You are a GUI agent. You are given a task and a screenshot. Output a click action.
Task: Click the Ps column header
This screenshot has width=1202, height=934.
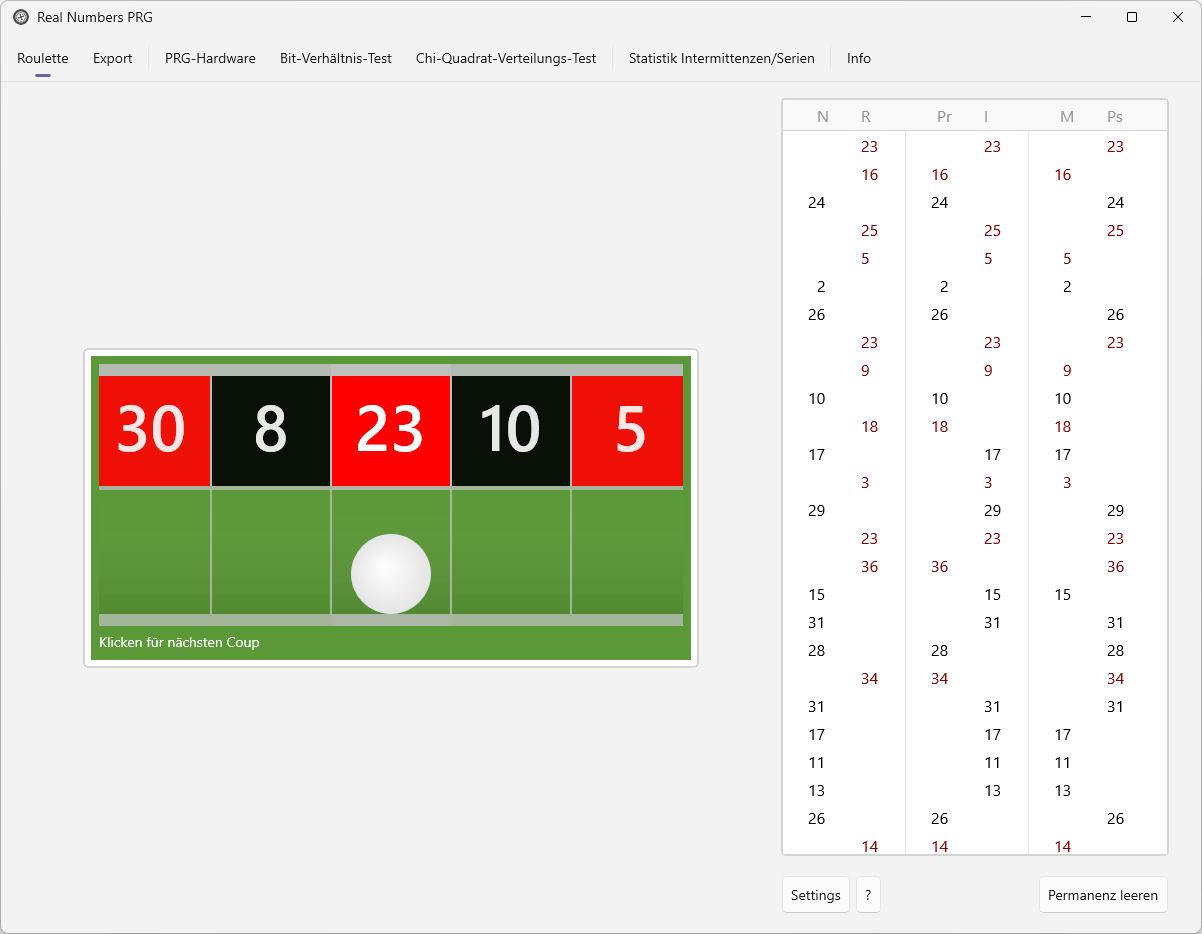(1115, 116)
